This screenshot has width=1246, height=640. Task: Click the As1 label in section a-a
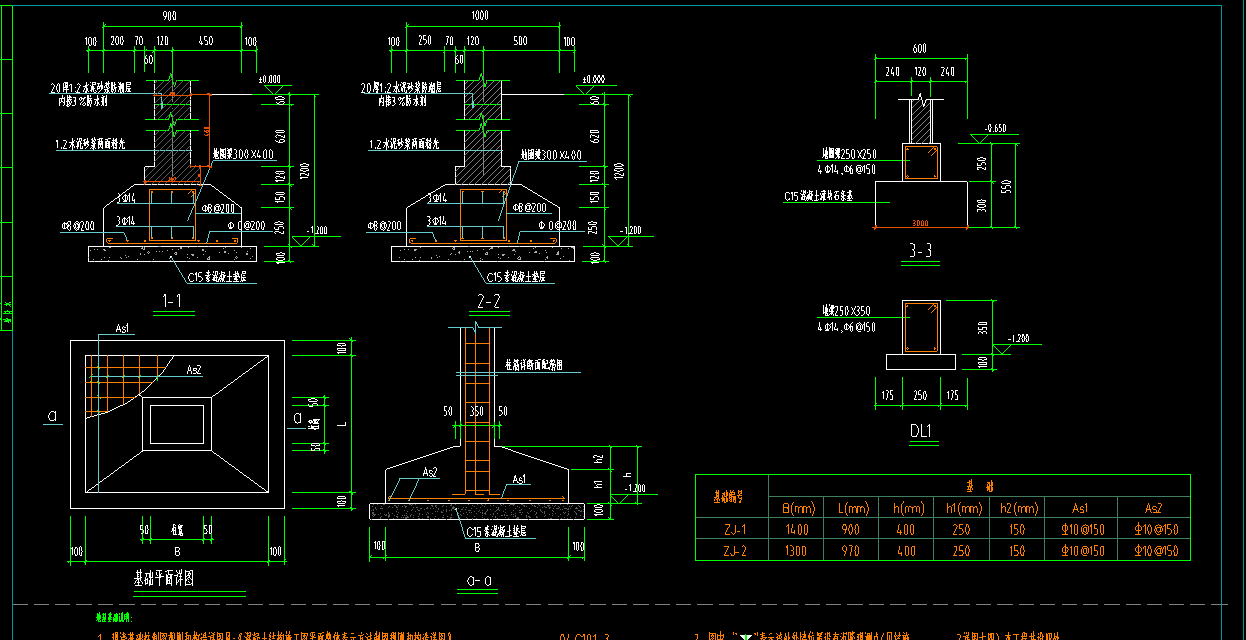pyautogui.click(x=520, y=479)
